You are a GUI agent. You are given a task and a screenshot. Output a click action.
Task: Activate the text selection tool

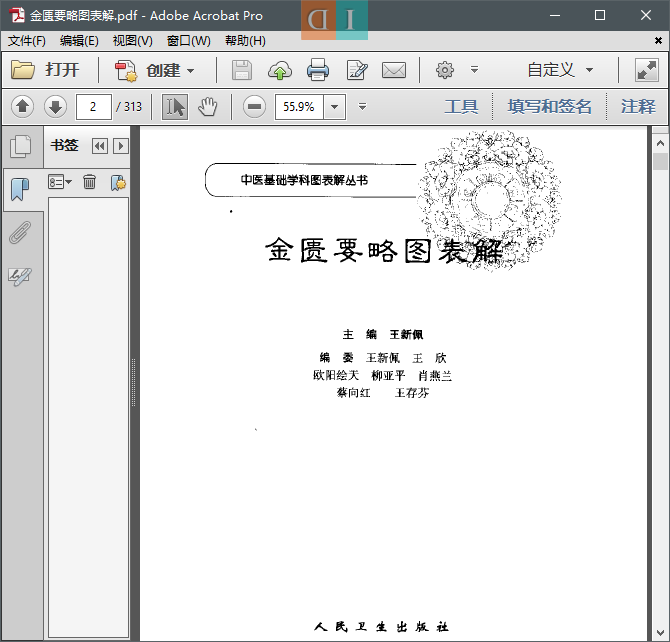175,107
